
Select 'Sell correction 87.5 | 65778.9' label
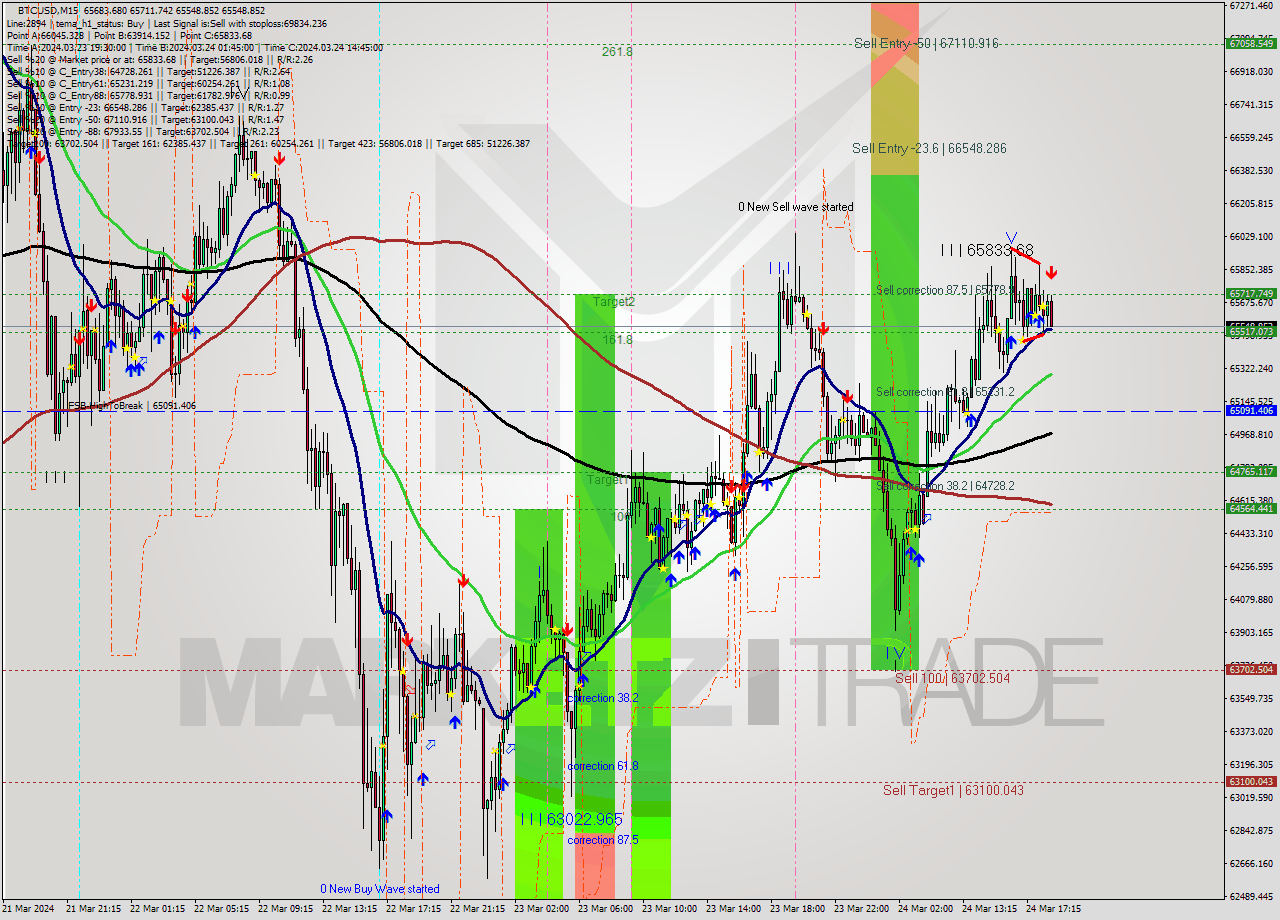tap(946, 290)
